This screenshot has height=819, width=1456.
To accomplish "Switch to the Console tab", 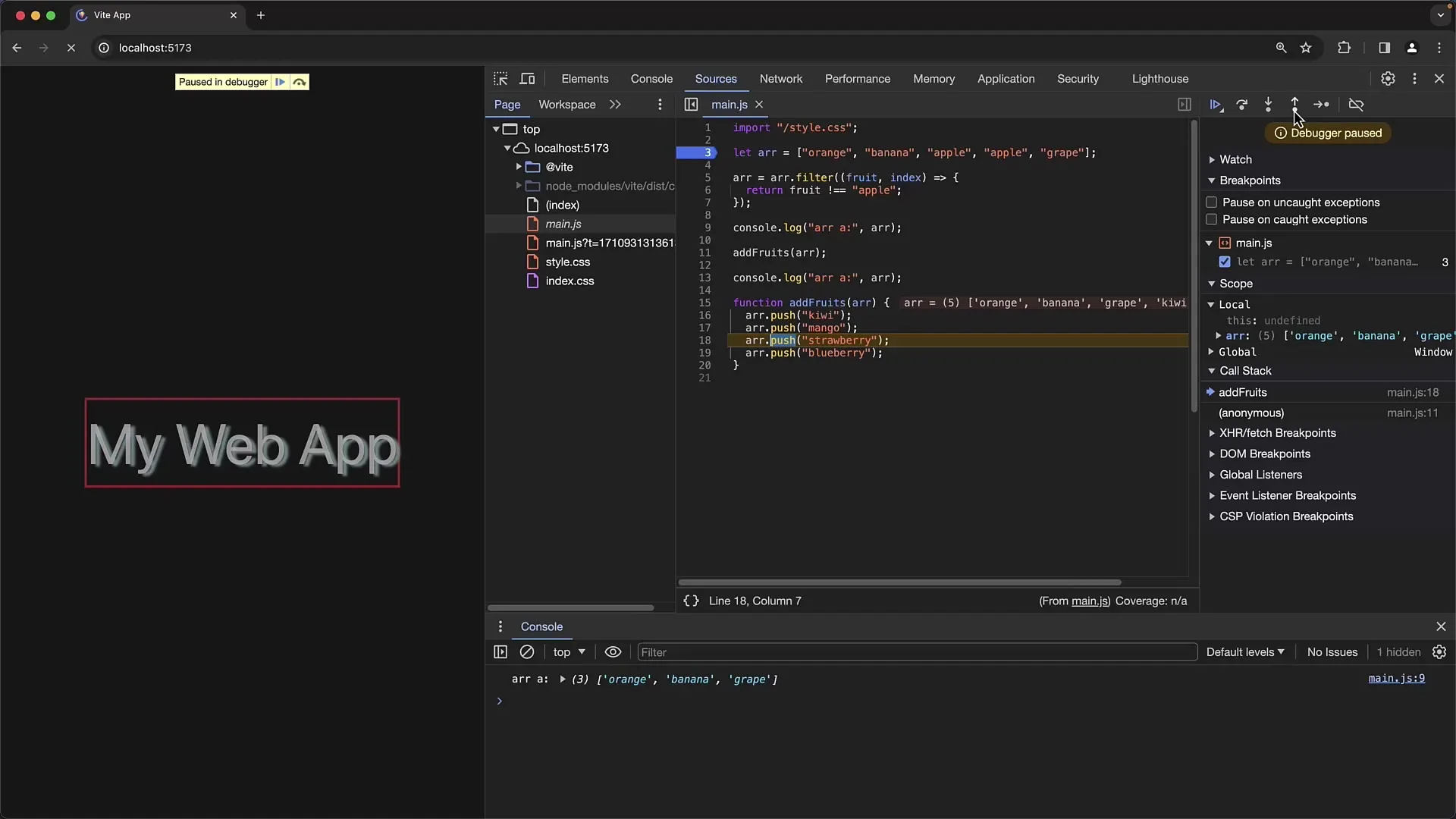I will (651, 79).
